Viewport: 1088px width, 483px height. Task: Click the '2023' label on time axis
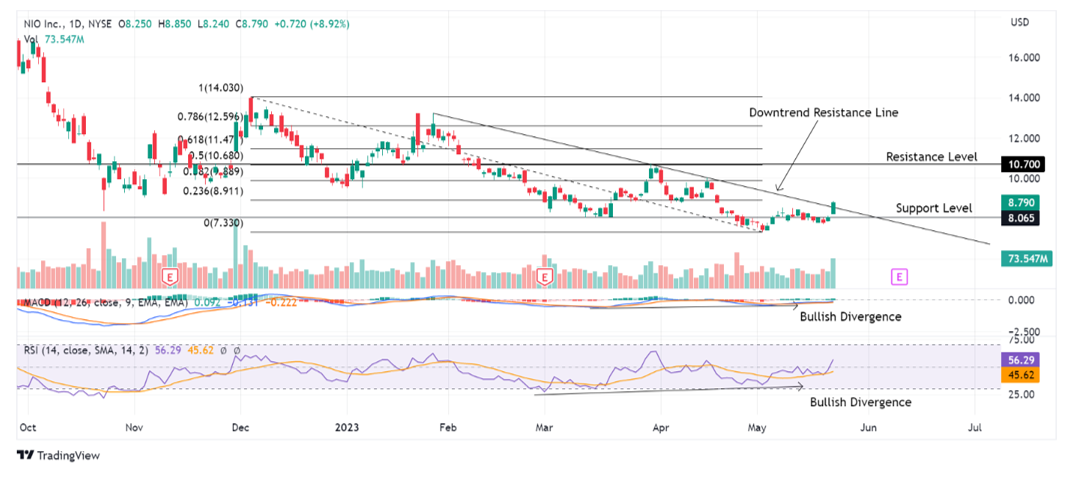click(346, 428)
